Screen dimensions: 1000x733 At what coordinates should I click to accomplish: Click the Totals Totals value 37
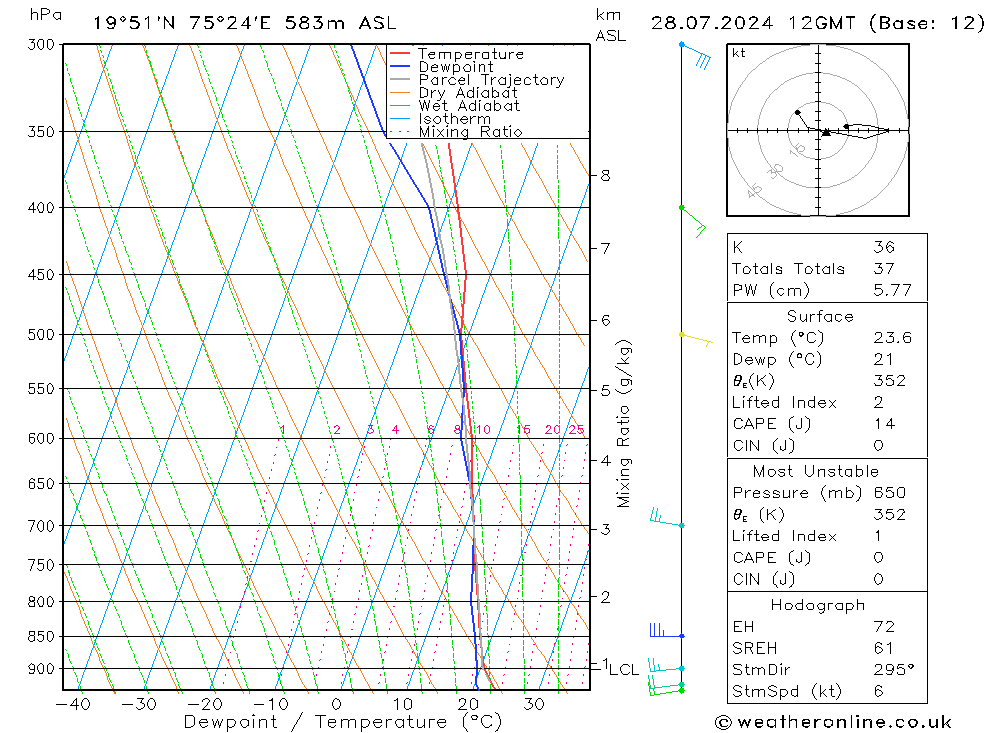[x=884, y=269]
